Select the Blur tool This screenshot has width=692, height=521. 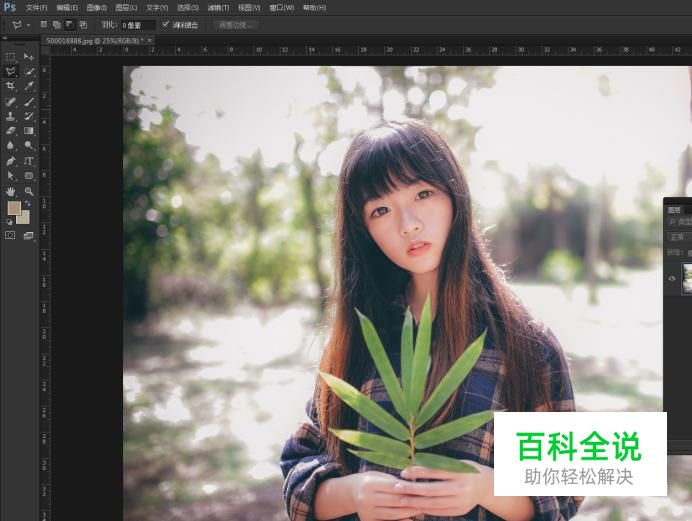click(11, 146)
